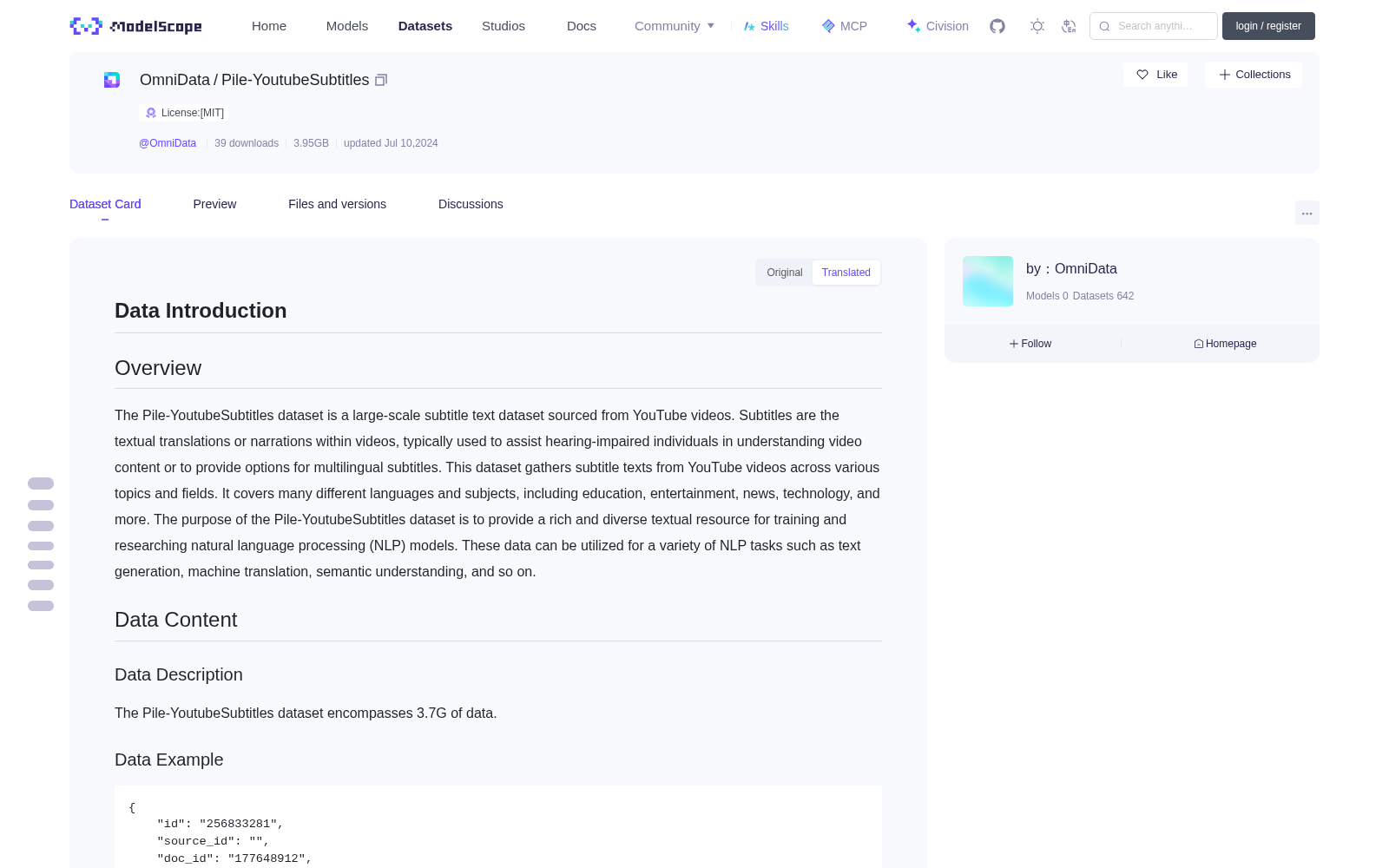The image size is (1389, 868).
Task: Click the login / register button
Action: click(x=1268, y=26)
